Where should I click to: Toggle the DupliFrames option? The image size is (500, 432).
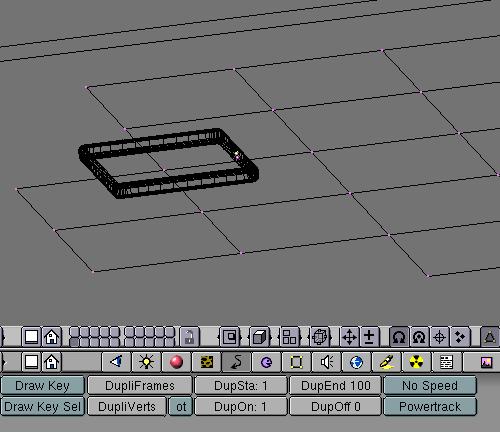click(140, 386)
